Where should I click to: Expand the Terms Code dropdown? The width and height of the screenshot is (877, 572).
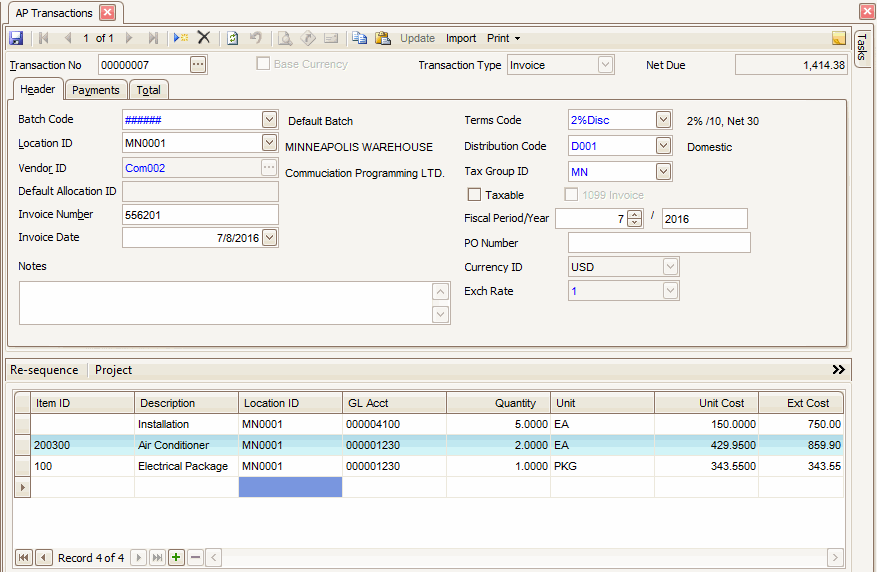pyautogui.click(x=663, y=120)
